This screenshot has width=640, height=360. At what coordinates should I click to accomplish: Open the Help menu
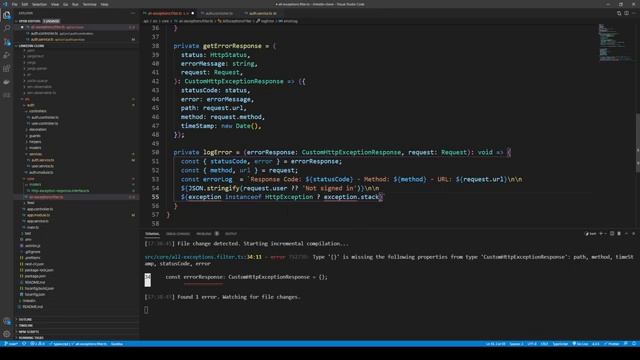click(x=104, y=4)
